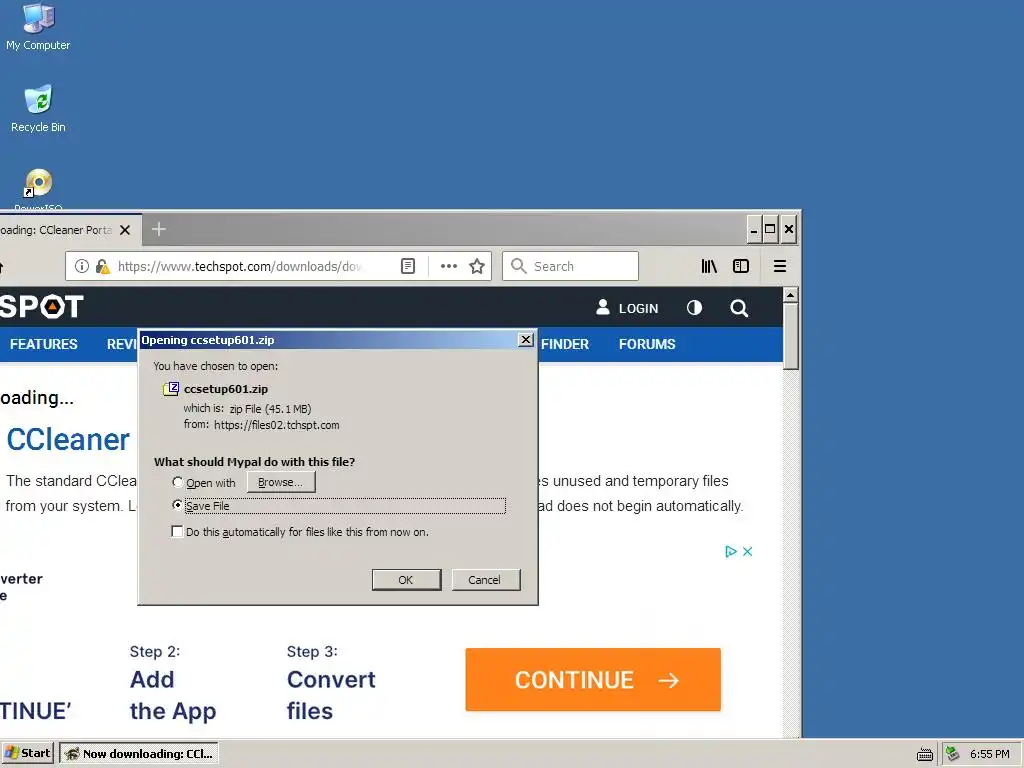Enable Do this automatically checkbox
This screenshot has width=1024, height=768.
pos(177,532)
